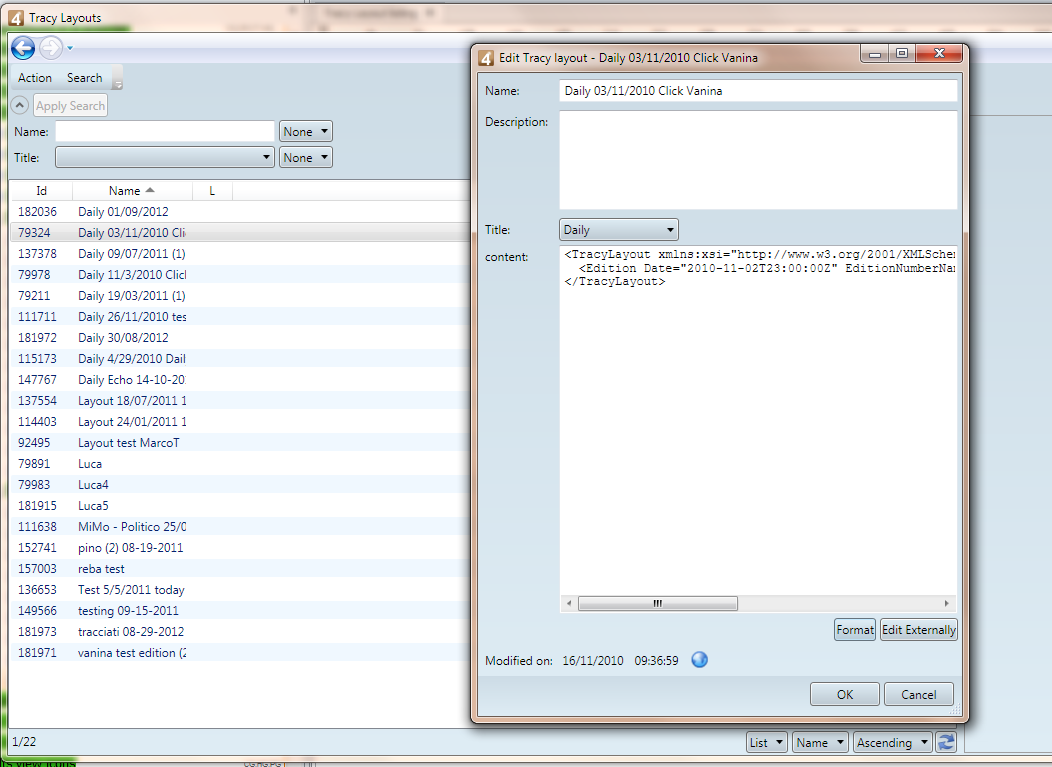This screenshot has height=767, width=1052.
Task: Click the content horizontal scrollbar thumb
Action: 658,603
